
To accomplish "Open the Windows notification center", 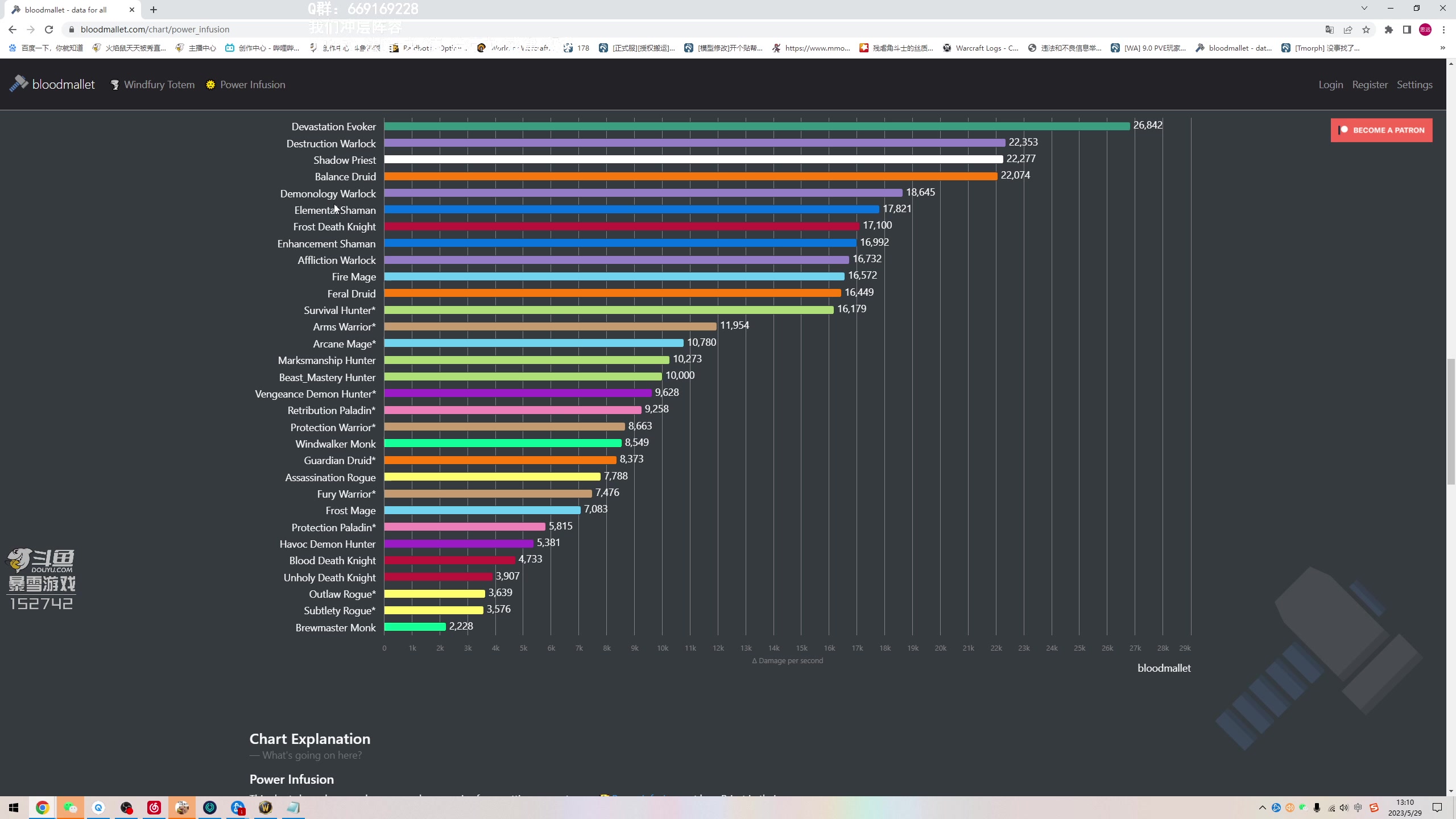I will click(x=1437, y=808).
